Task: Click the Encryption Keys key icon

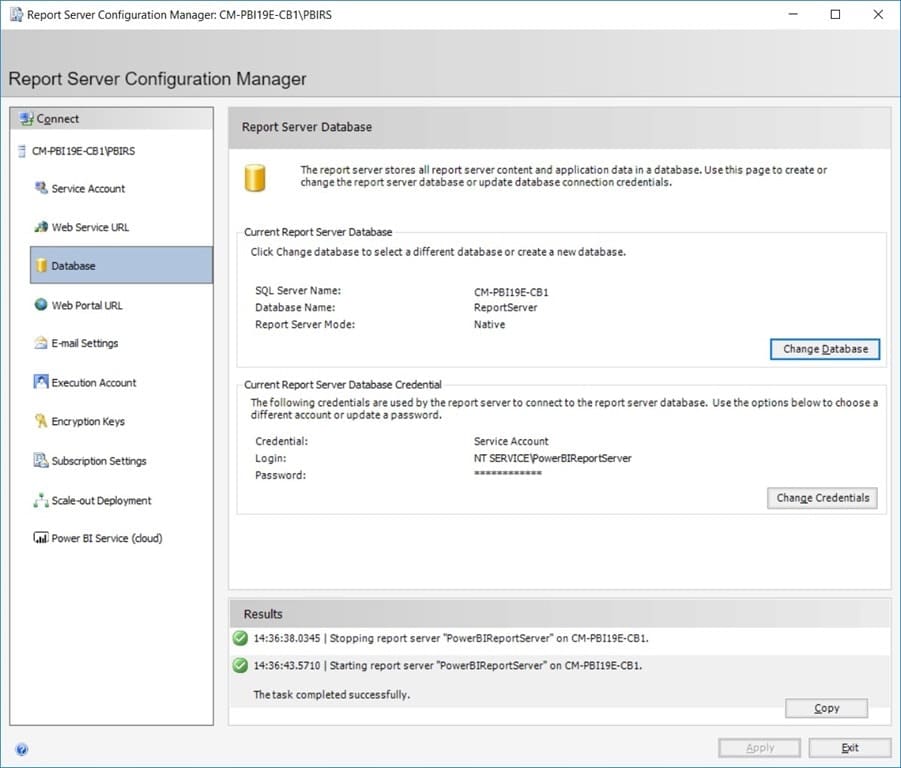Action: click(x=41, y=421)
